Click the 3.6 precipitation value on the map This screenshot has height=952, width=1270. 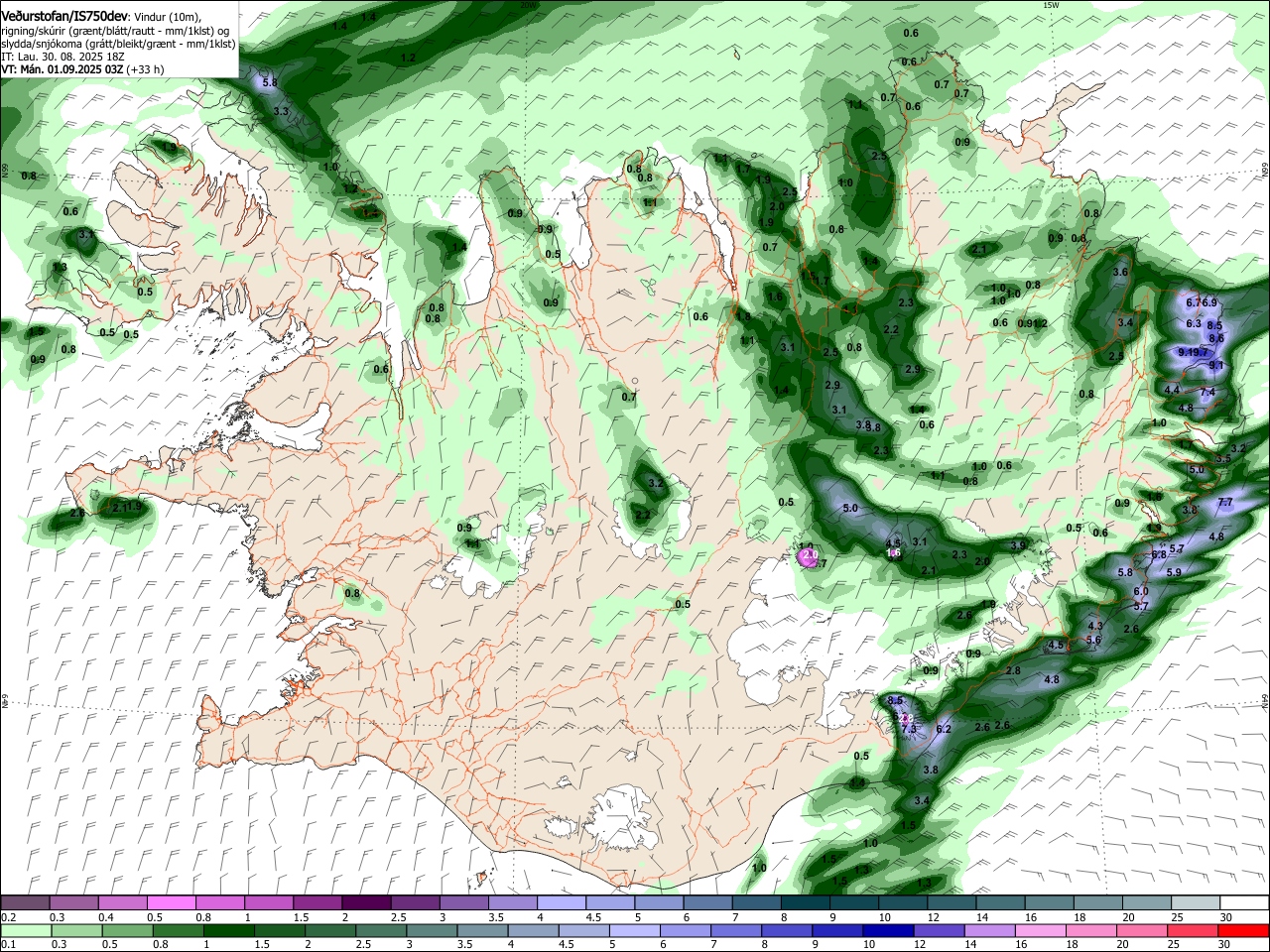click(x=1121, y=272)
